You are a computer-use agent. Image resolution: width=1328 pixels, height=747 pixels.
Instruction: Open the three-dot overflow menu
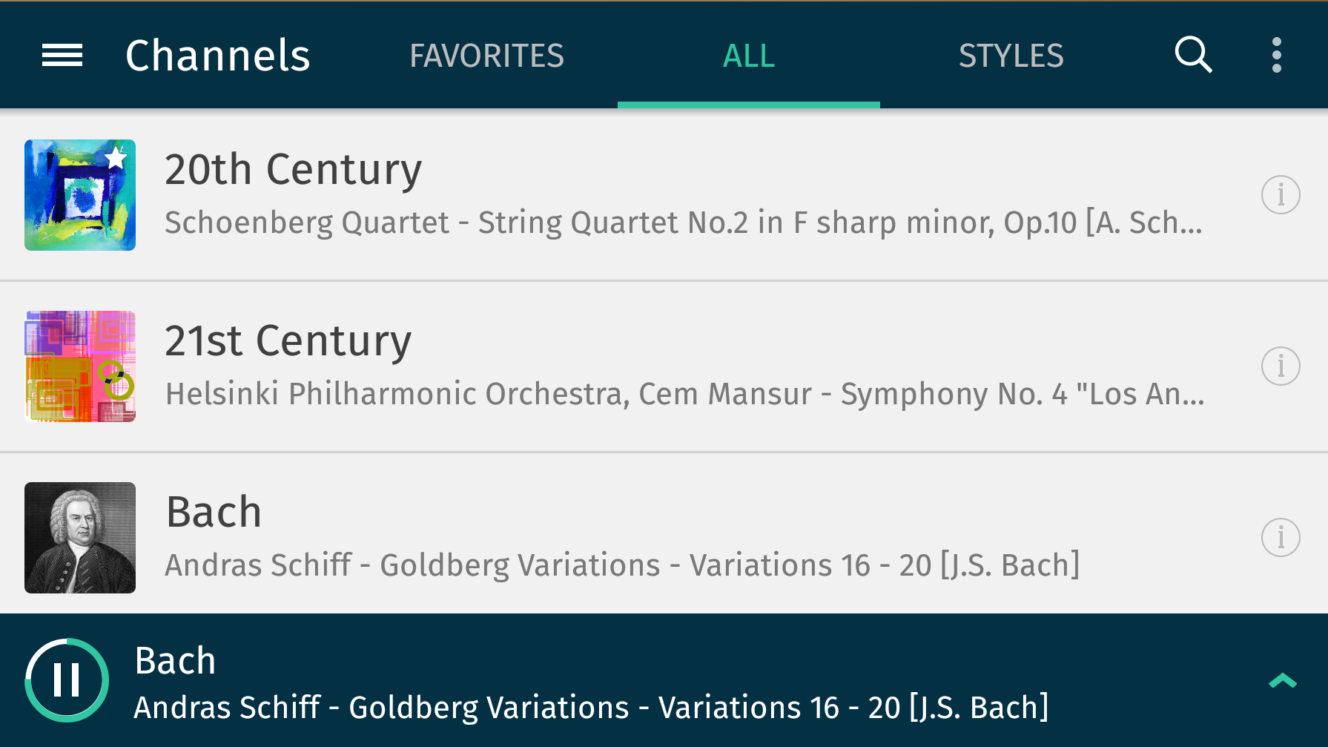click(1277, 55)
